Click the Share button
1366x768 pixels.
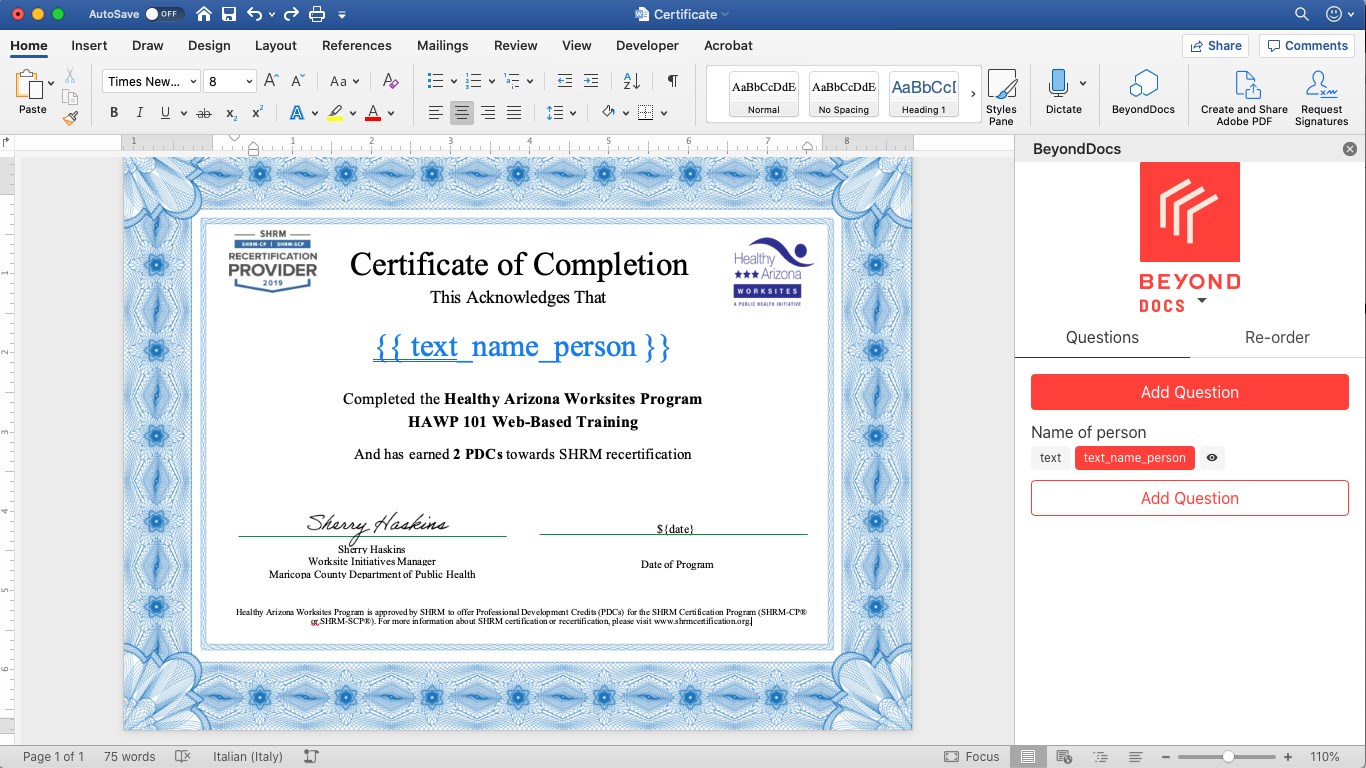[x=1214, y=45]
